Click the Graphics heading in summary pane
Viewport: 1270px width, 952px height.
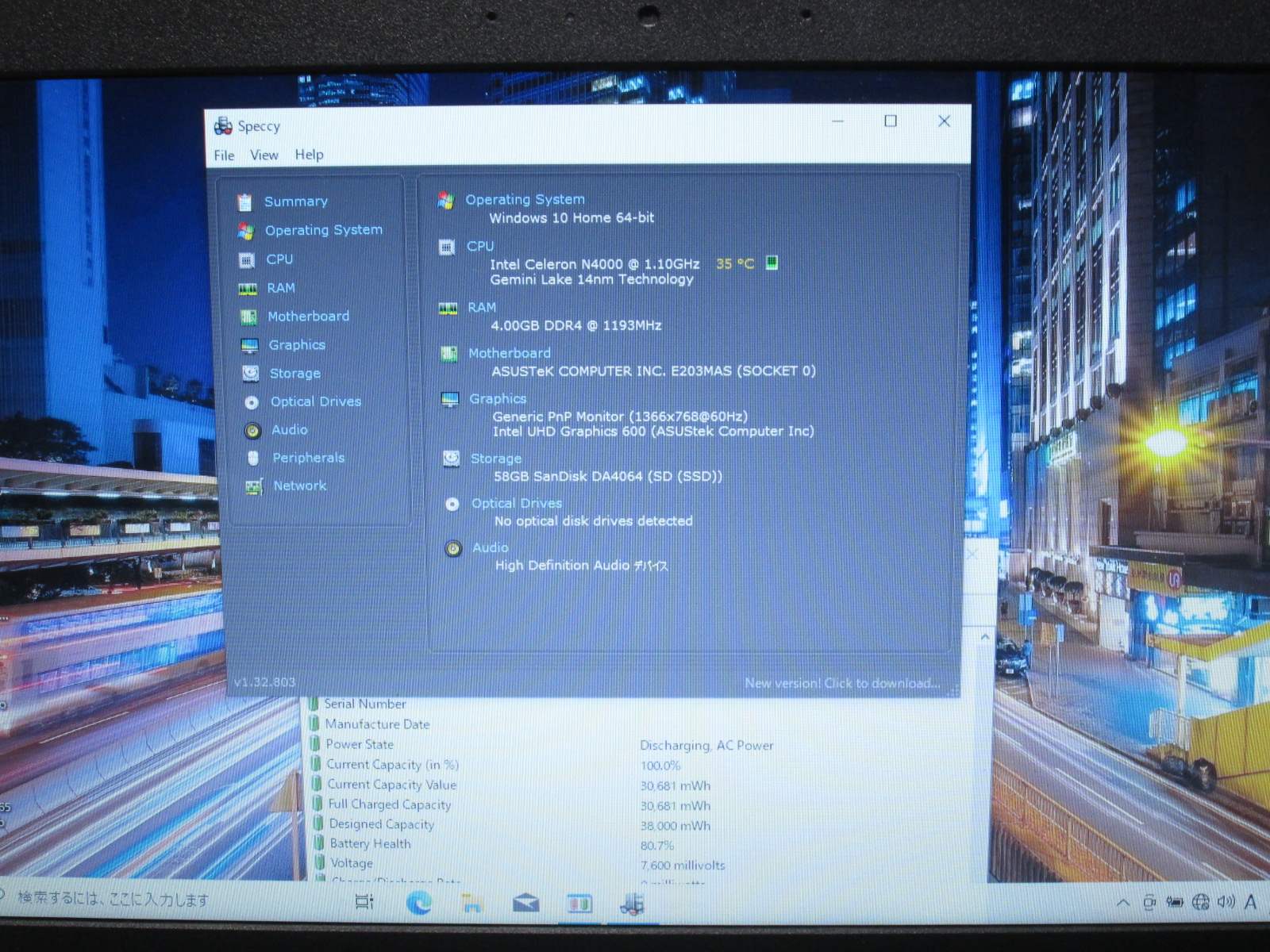tap(498, 398)
